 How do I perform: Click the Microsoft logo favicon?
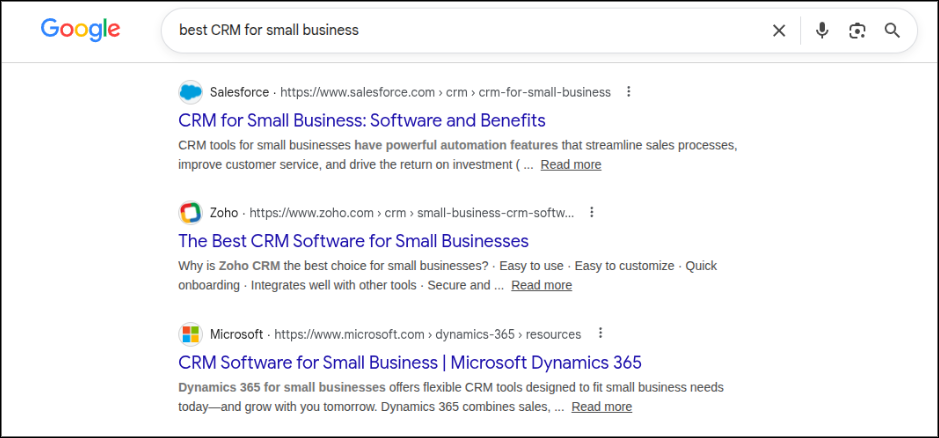(190, 334)
